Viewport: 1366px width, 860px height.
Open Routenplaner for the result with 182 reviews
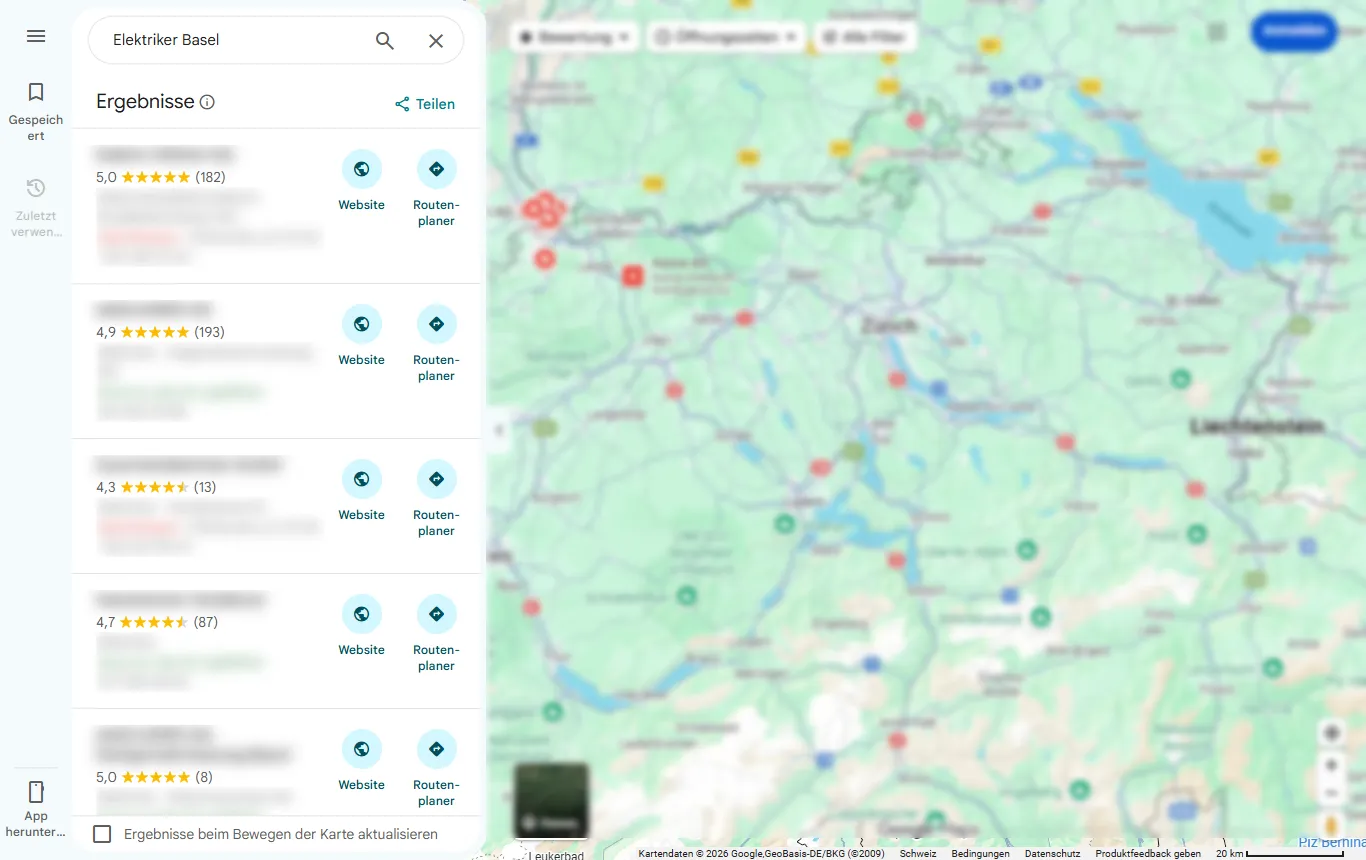click(x=436, y=189)
